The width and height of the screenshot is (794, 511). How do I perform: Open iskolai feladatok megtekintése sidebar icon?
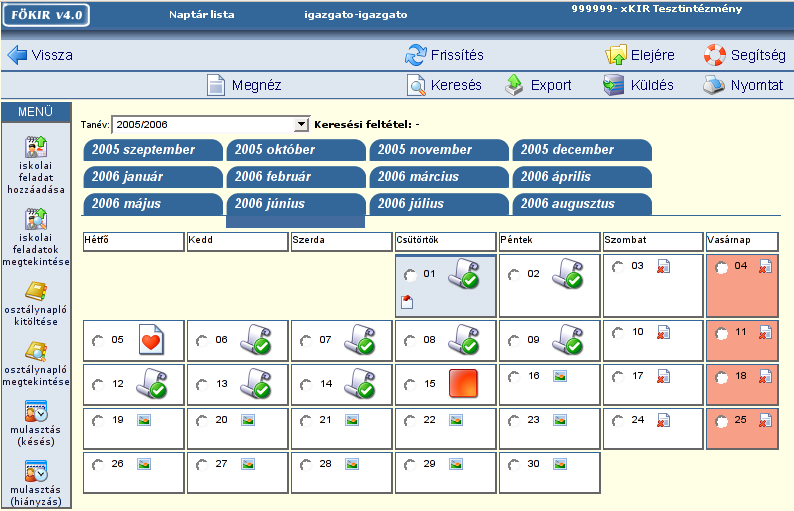click(x=36, y=219)
